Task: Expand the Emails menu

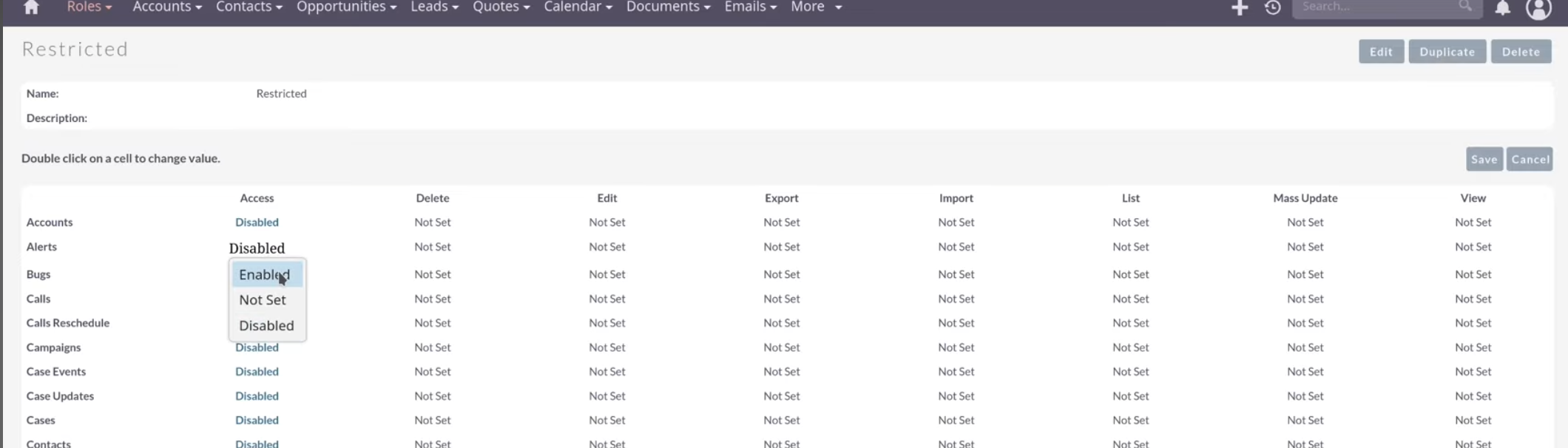Action: click(751, 7)
